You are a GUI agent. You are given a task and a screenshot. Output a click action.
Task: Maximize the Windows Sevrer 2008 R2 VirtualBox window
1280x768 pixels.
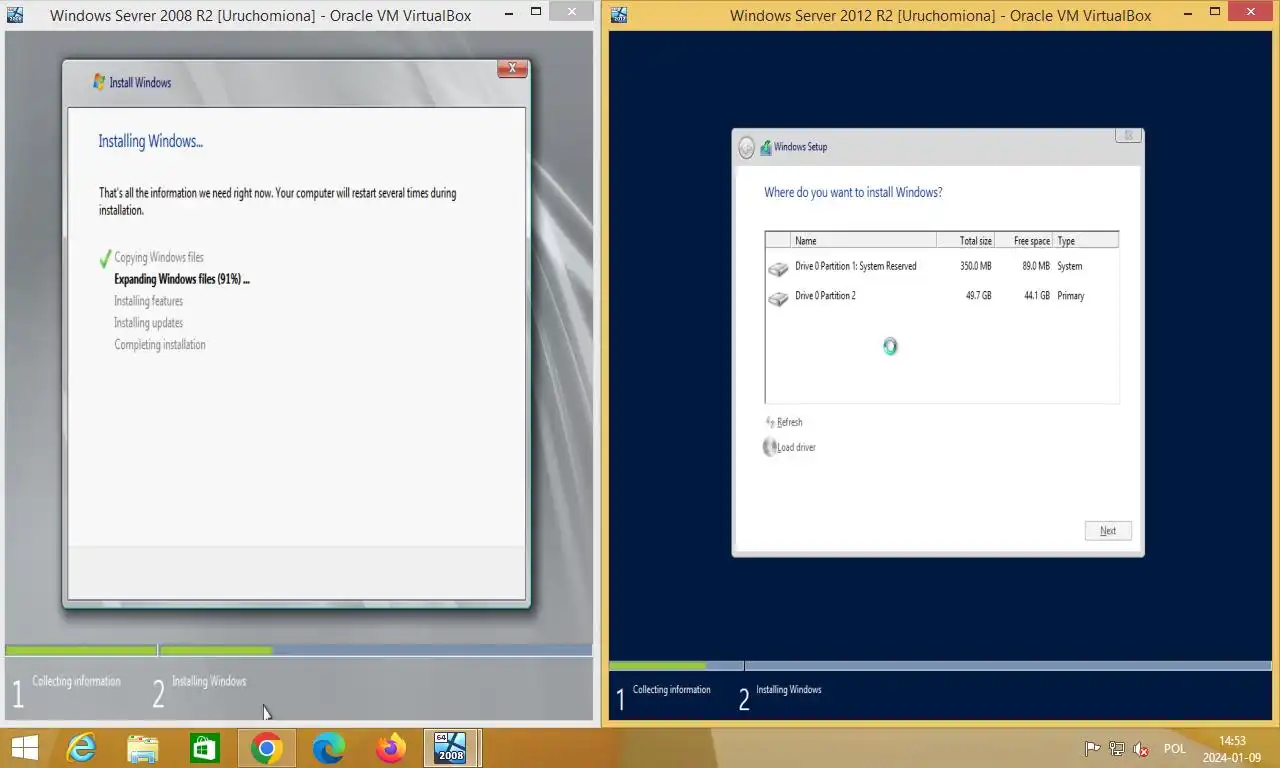click(x=535, y=12)
